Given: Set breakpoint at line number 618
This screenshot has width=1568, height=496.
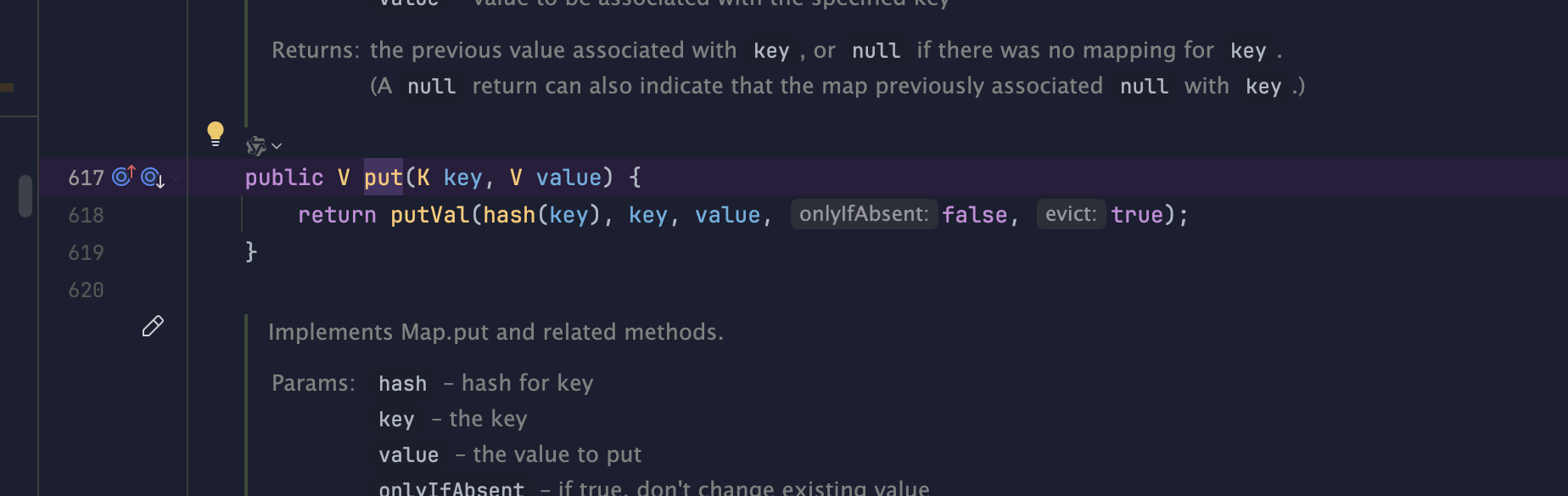Looking at the screenshot, I should (86, 215).
